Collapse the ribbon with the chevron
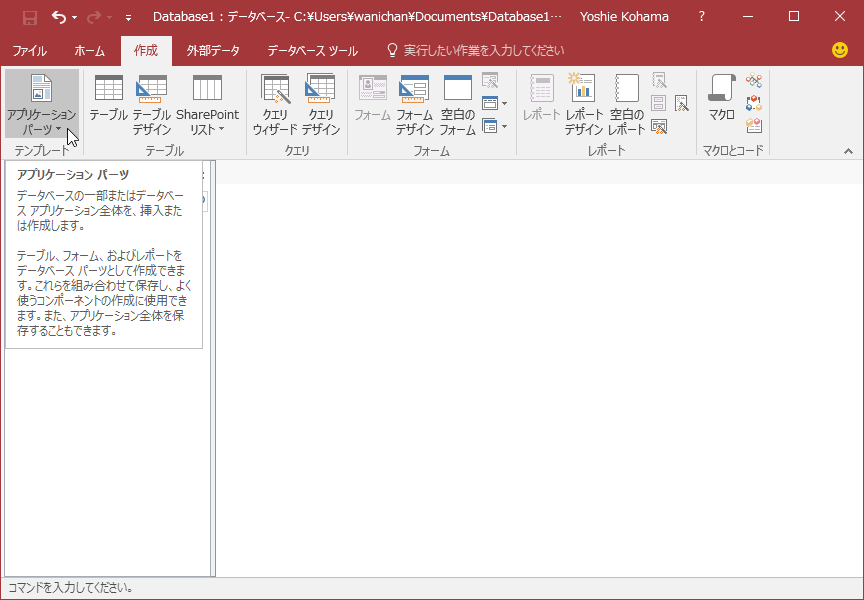864x600 pixels. 849,151
